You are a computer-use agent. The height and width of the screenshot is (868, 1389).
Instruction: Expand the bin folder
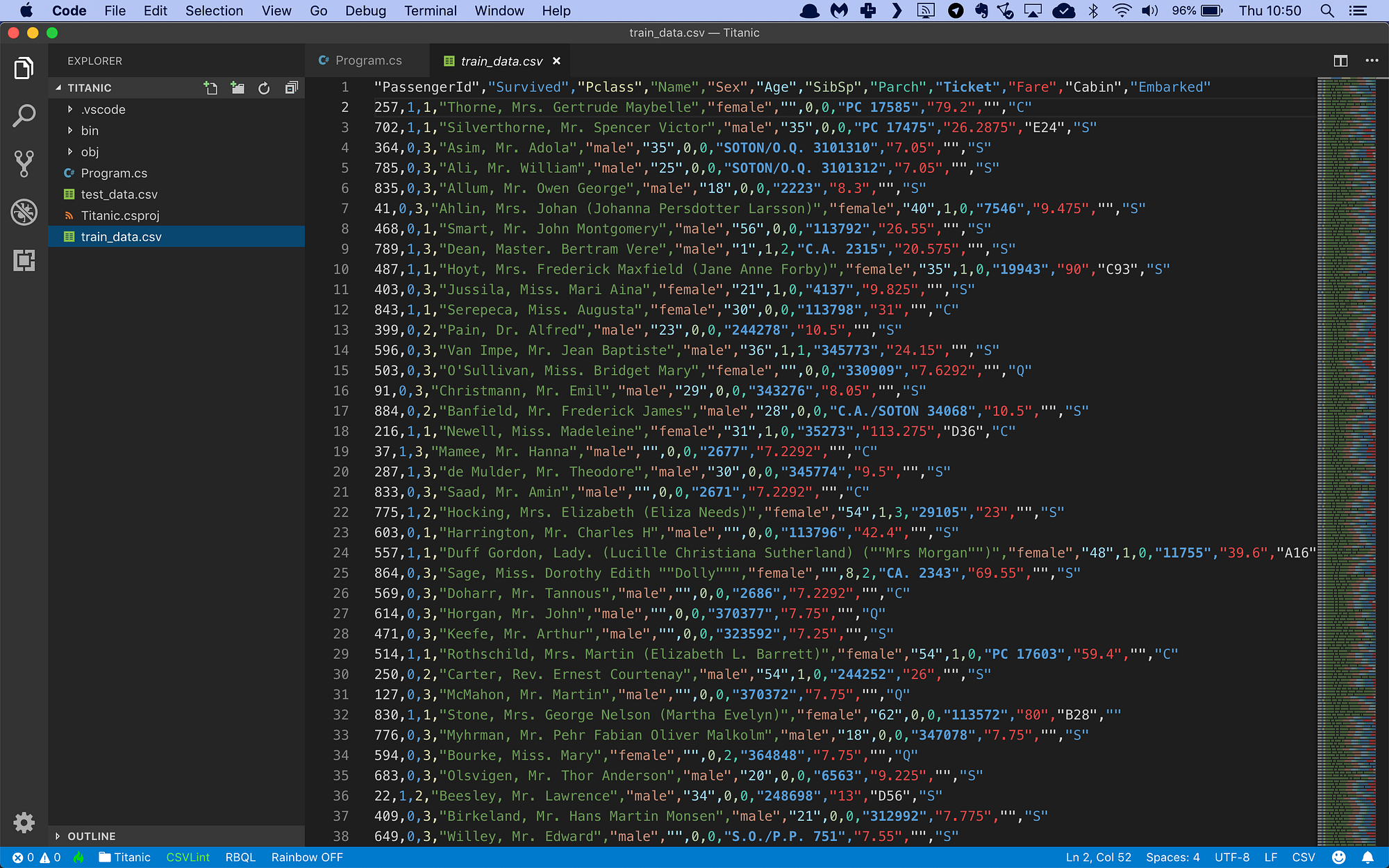tap(90, 131)
